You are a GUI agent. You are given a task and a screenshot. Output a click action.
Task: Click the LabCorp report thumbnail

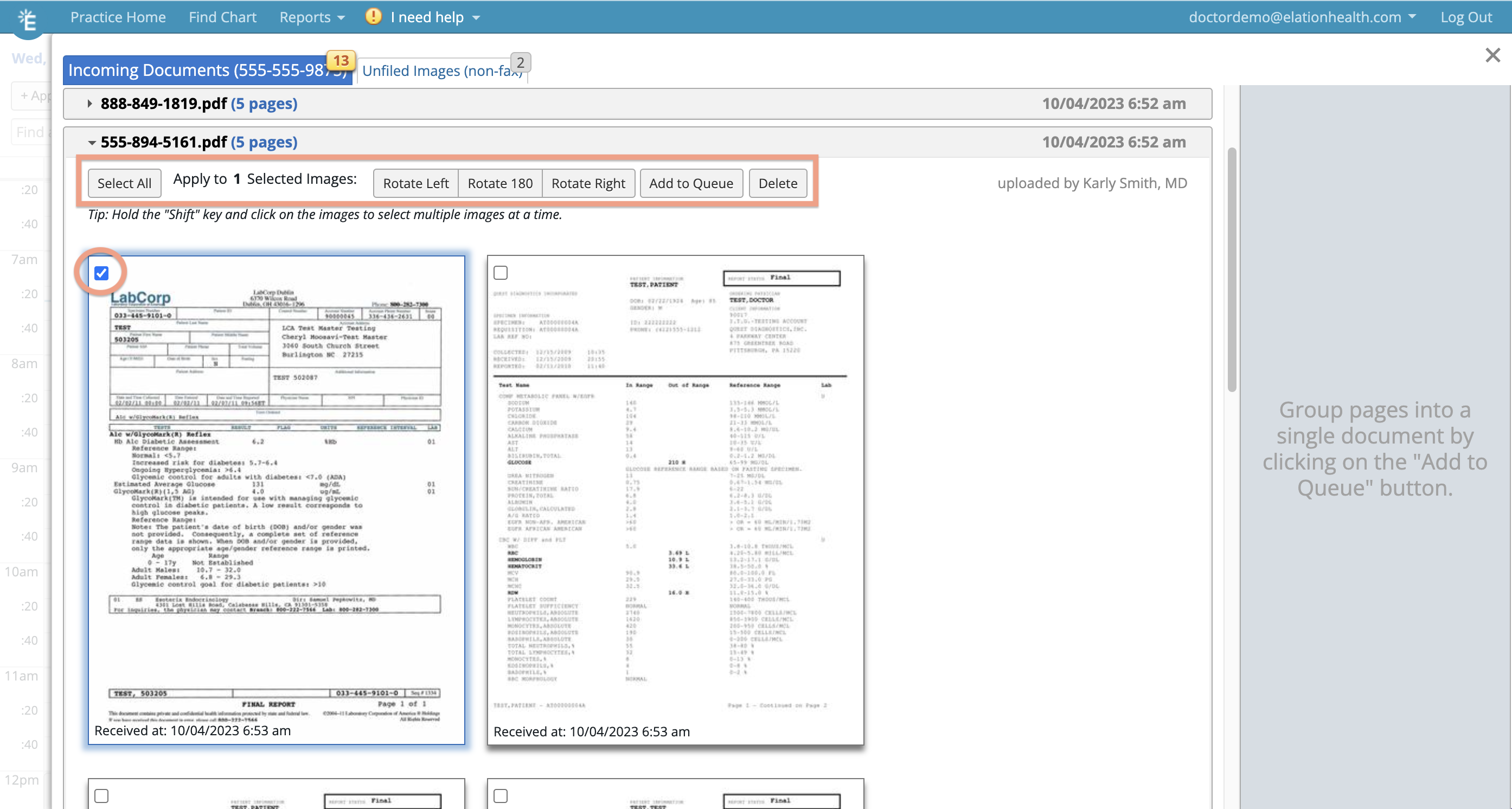click(x=277, y=500)
